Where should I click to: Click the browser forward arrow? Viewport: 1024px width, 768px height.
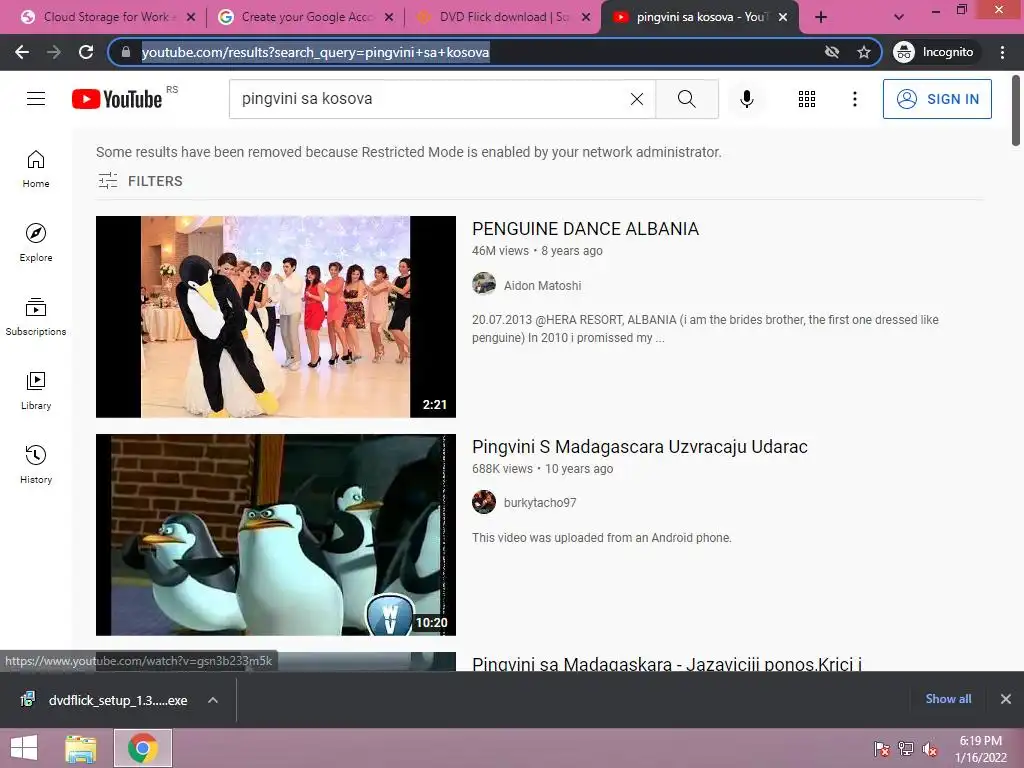coord(54,52)
